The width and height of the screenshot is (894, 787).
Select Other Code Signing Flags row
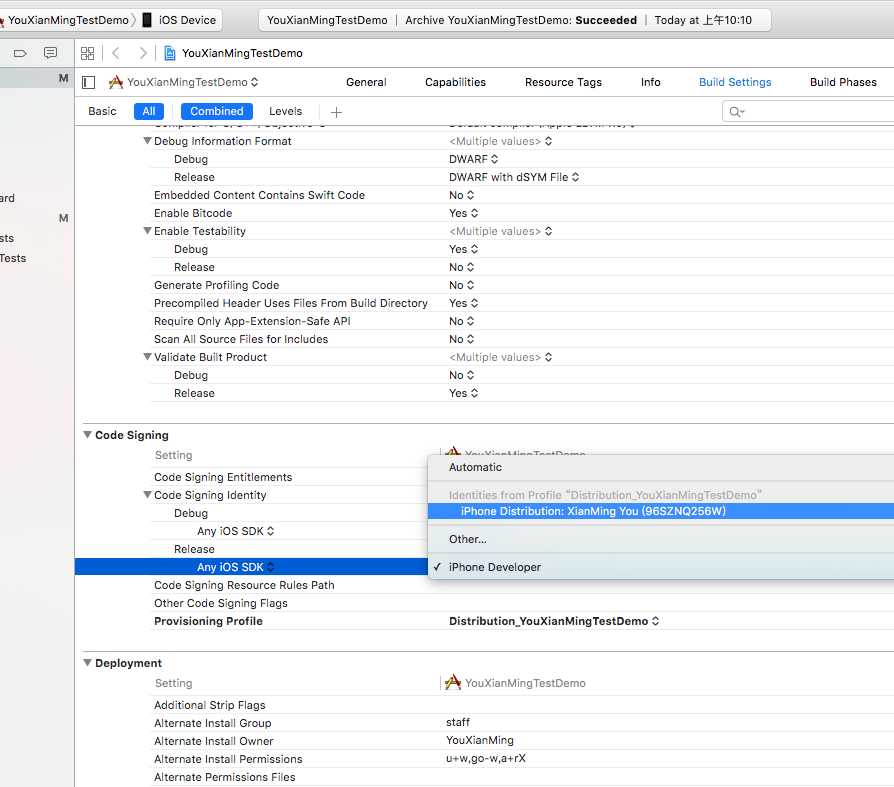pos(221,603)
